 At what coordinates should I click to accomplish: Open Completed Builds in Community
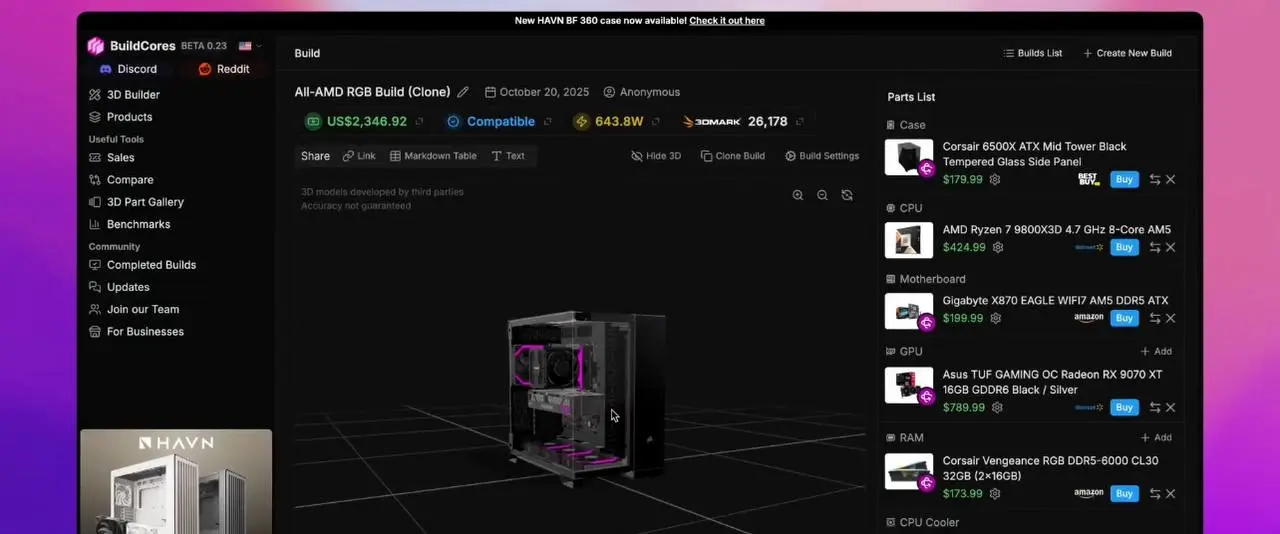click(142, 265)
